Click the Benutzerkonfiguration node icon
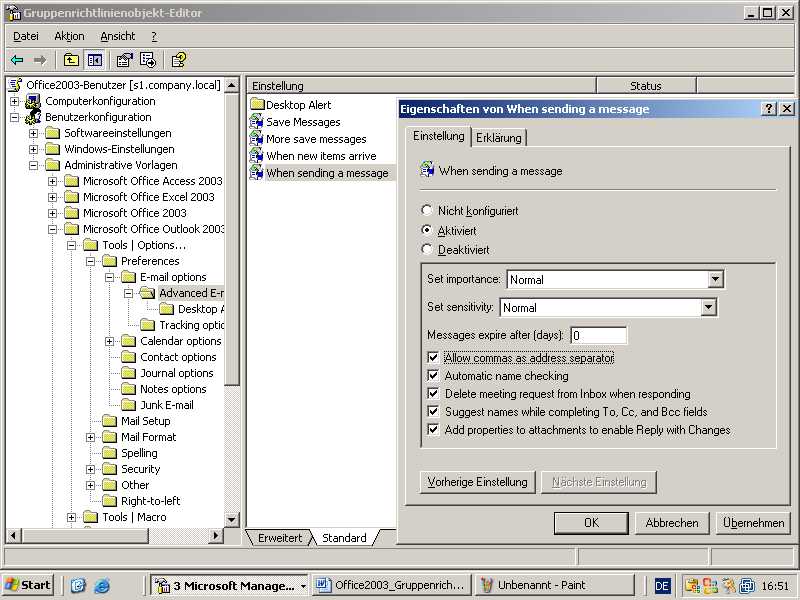 [x=34, y=117]
